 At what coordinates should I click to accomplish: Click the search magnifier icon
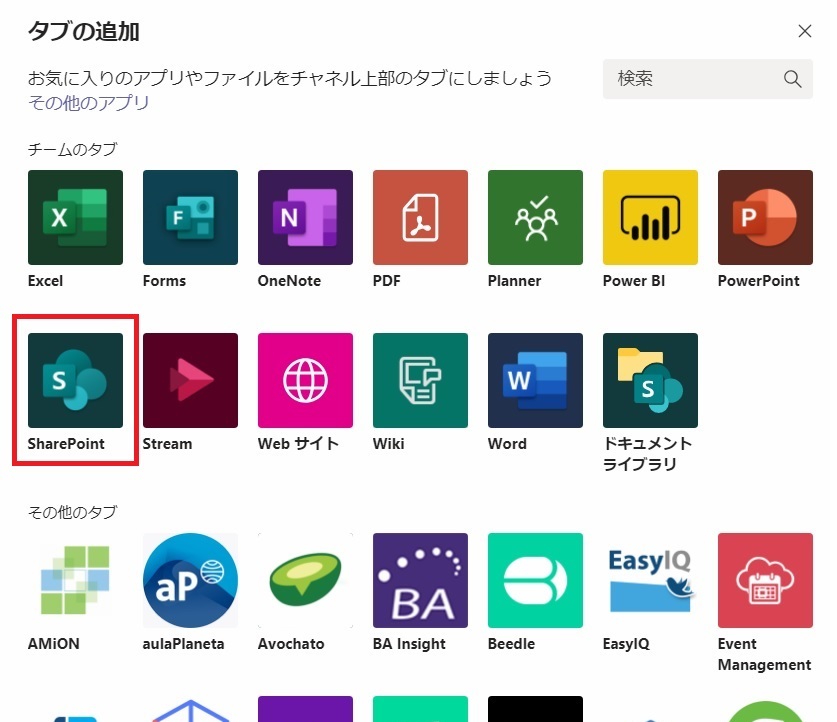point(792,79)
